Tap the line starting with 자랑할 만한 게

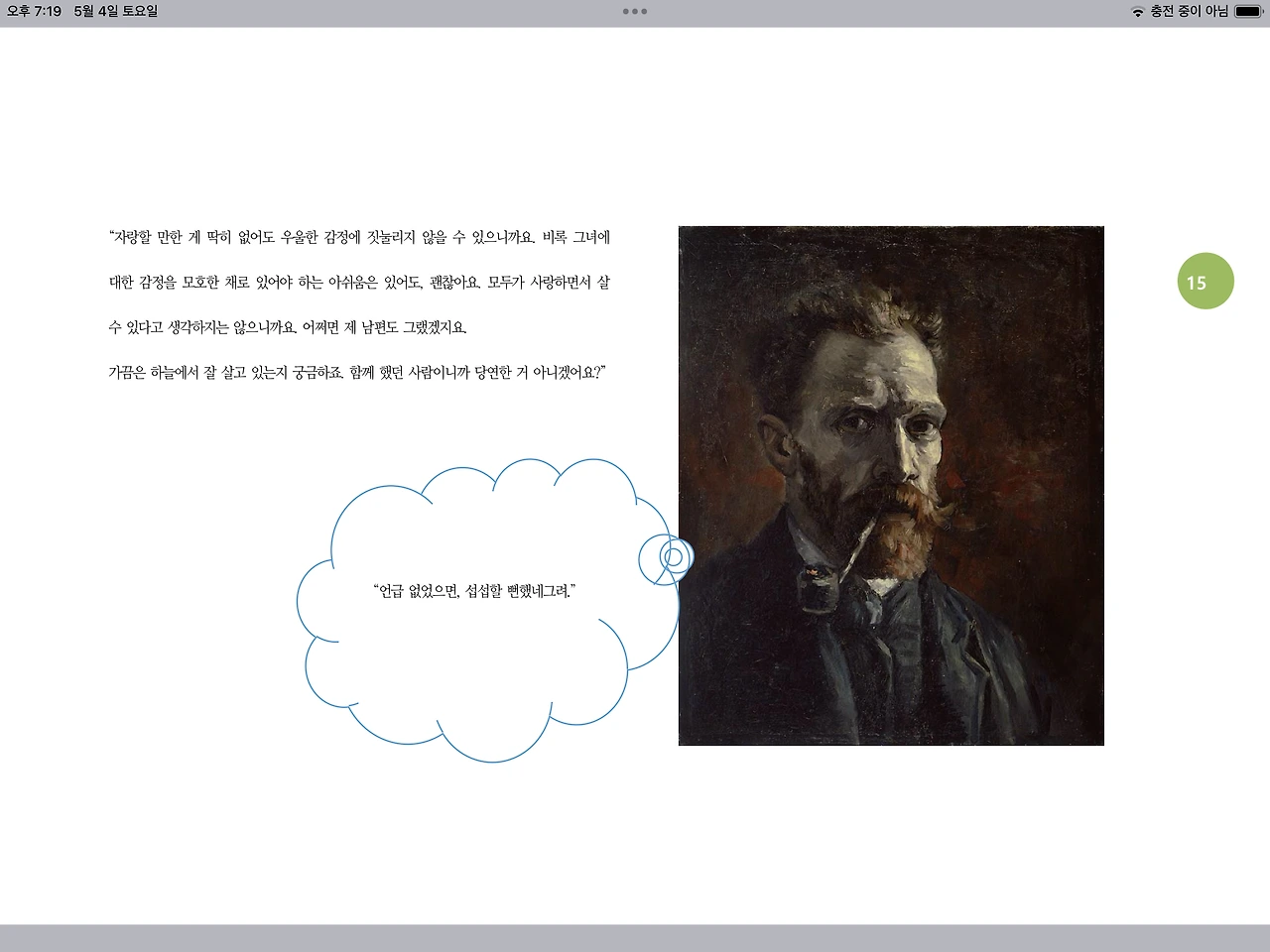point(359,238)
